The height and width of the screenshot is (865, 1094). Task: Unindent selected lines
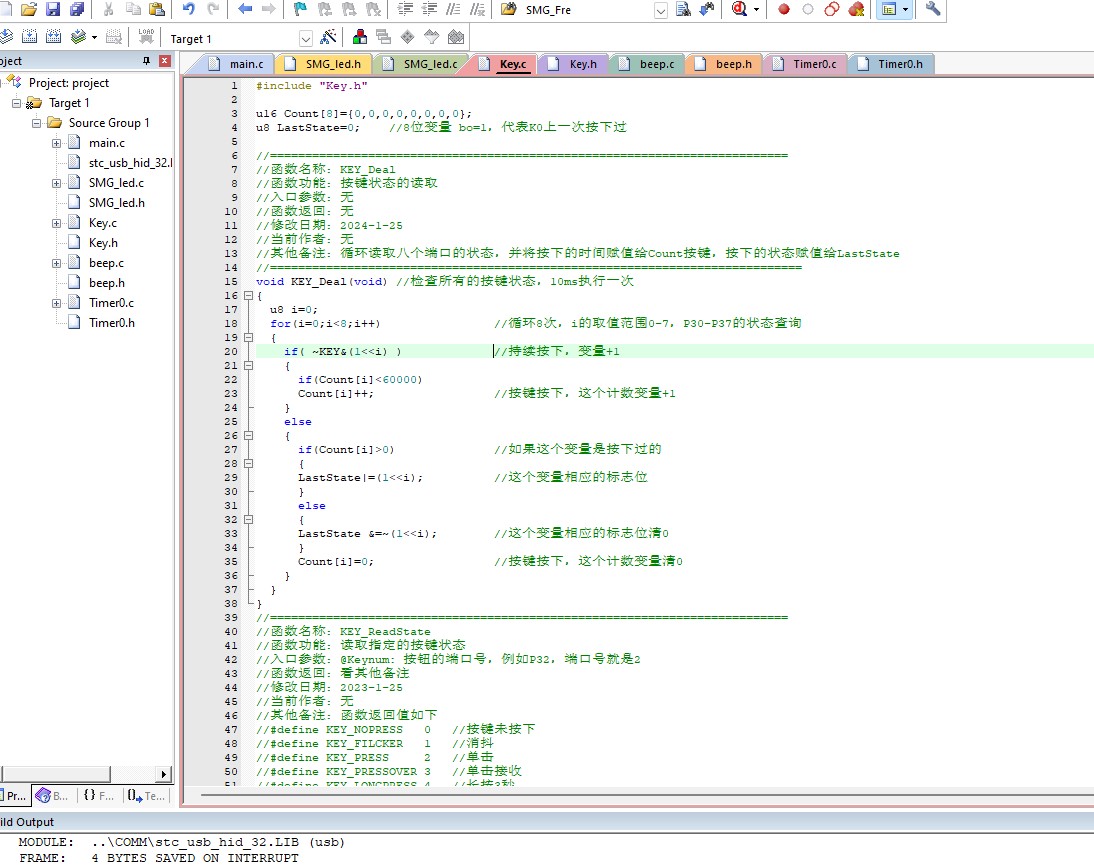(429, 9)
